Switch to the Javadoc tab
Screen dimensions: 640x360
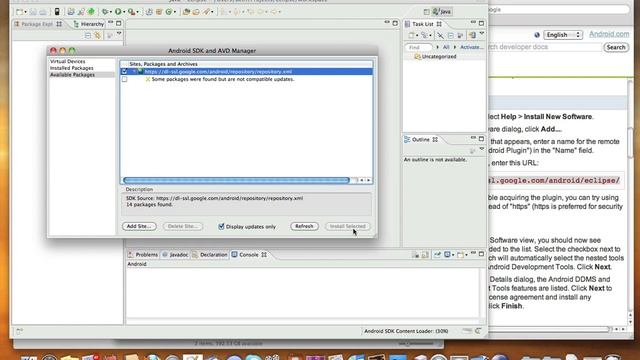click(175, 255)
